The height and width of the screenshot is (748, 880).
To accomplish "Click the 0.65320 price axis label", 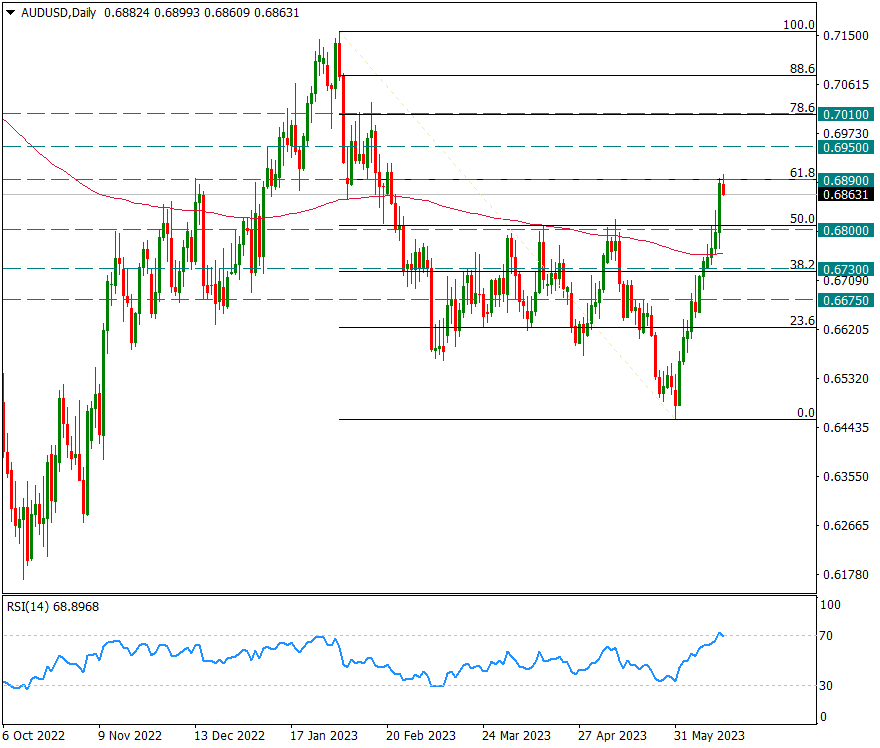I will [x=846, y=379].
